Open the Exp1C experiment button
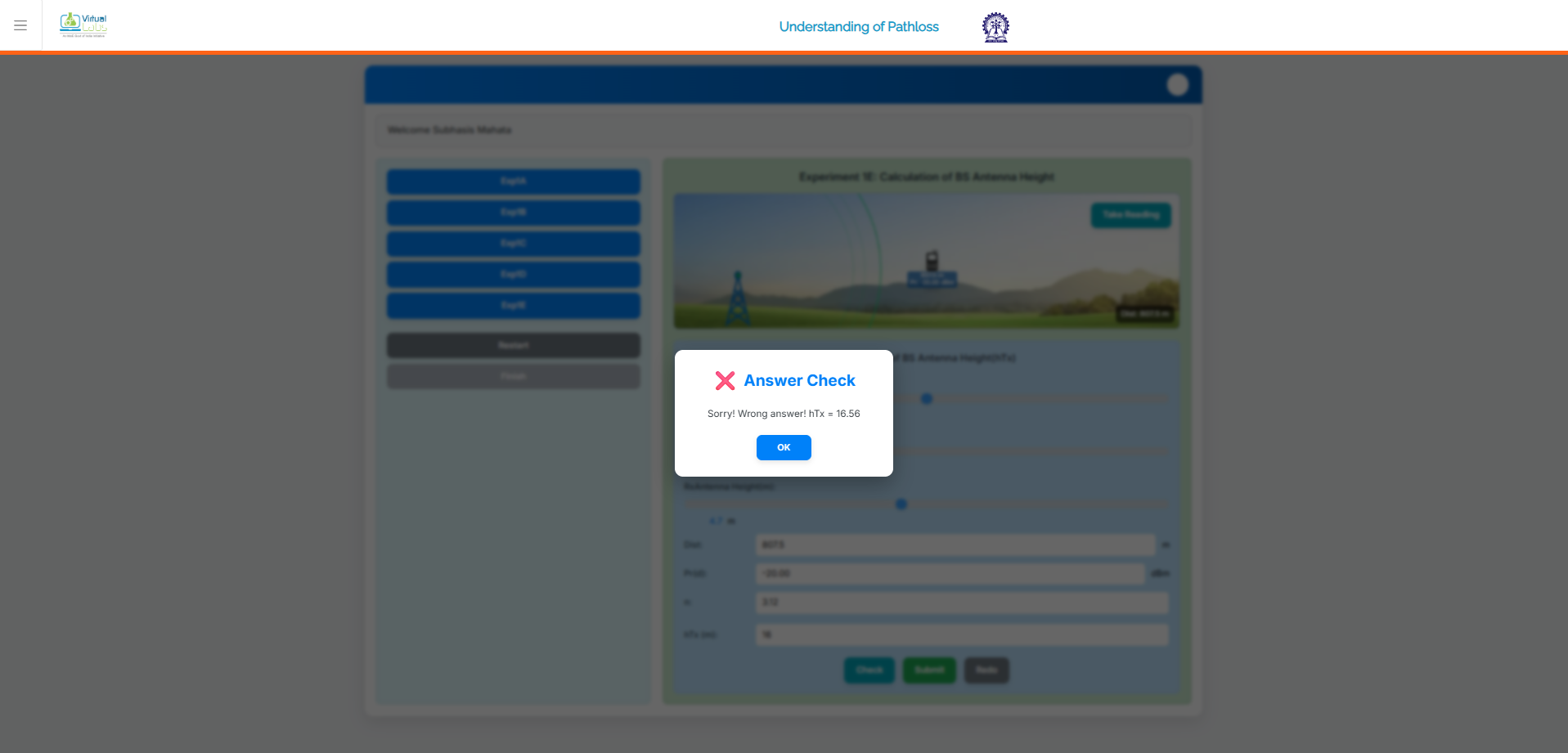Image resolution: width=1568 pixels, height=753 pixels. 514,244
